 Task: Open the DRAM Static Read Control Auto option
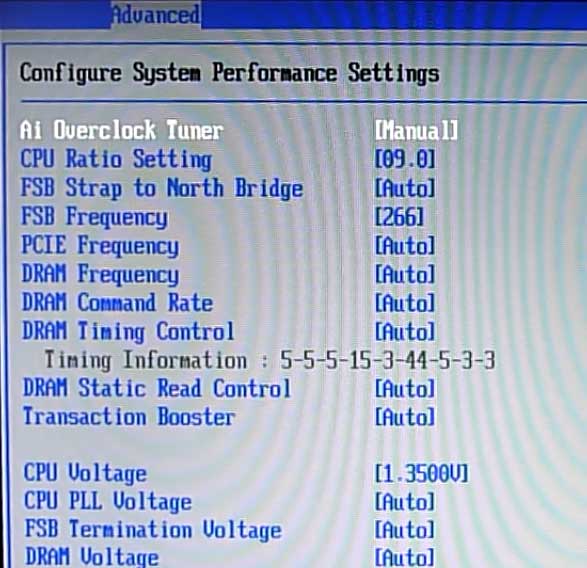pyautogui.click(x=405, y=389)
